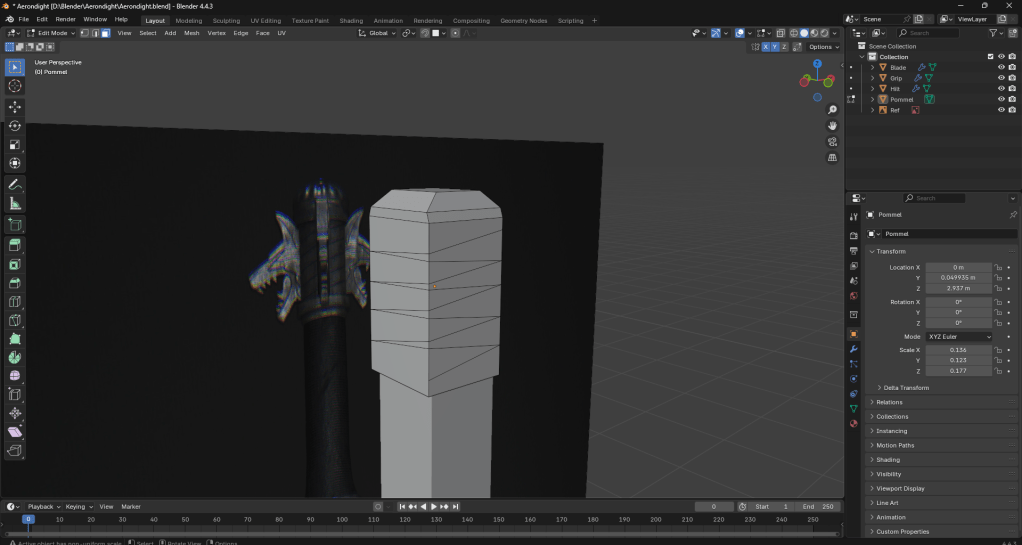This screenshot has width=1022, height=545.
Task: Open the Modifiers wrench properties tab
Action: [853, 349]
